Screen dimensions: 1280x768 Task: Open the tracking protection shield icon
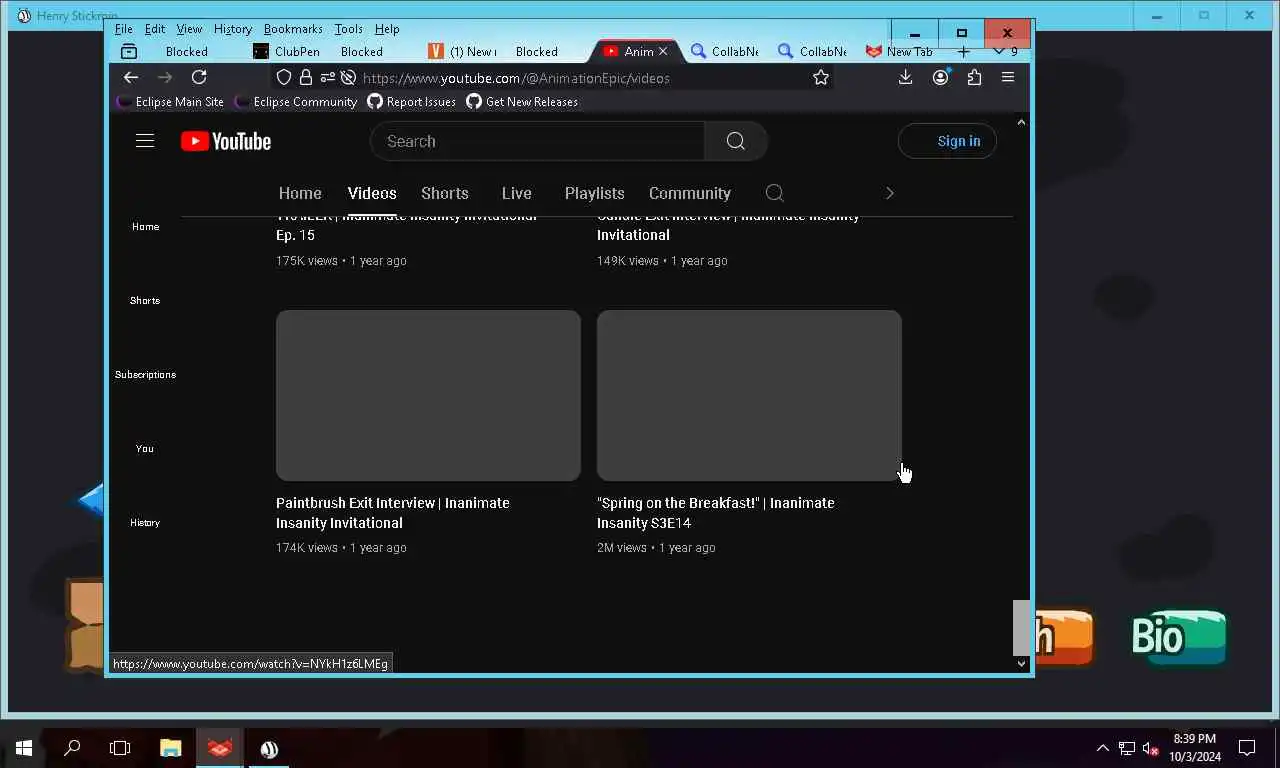tap(284, 77)
